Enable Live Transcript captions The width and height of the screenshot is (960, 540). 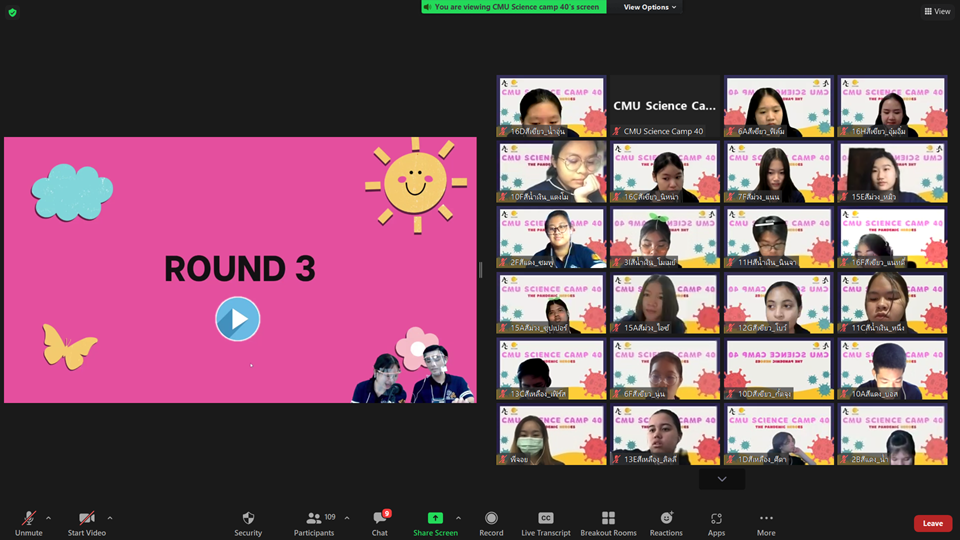tap(546, 518)
